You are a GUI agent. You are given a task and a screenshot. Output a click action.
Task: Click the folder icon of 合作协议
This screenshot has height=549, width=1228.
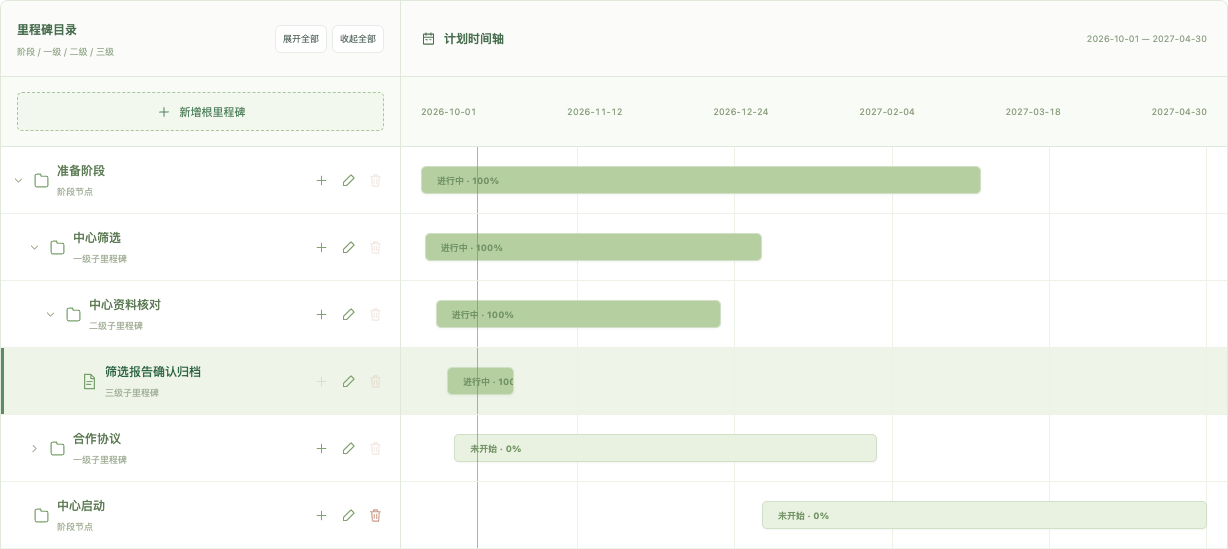tap(57, 449)
